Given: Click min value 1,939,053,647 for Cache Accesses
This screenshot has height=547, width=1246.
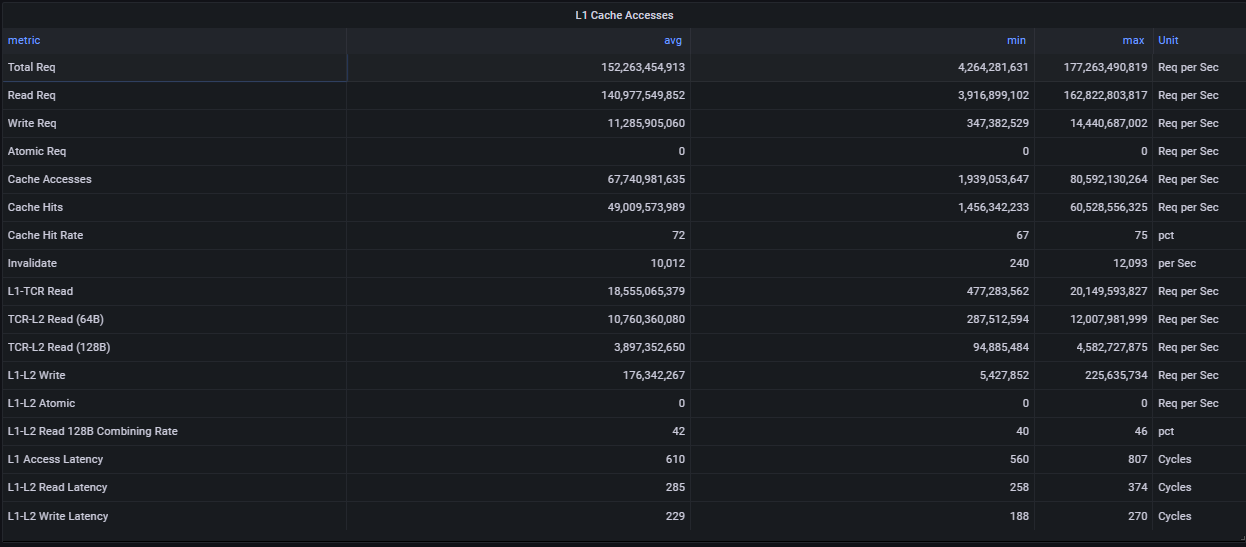Looking at the screenshot, I should 991,179.
